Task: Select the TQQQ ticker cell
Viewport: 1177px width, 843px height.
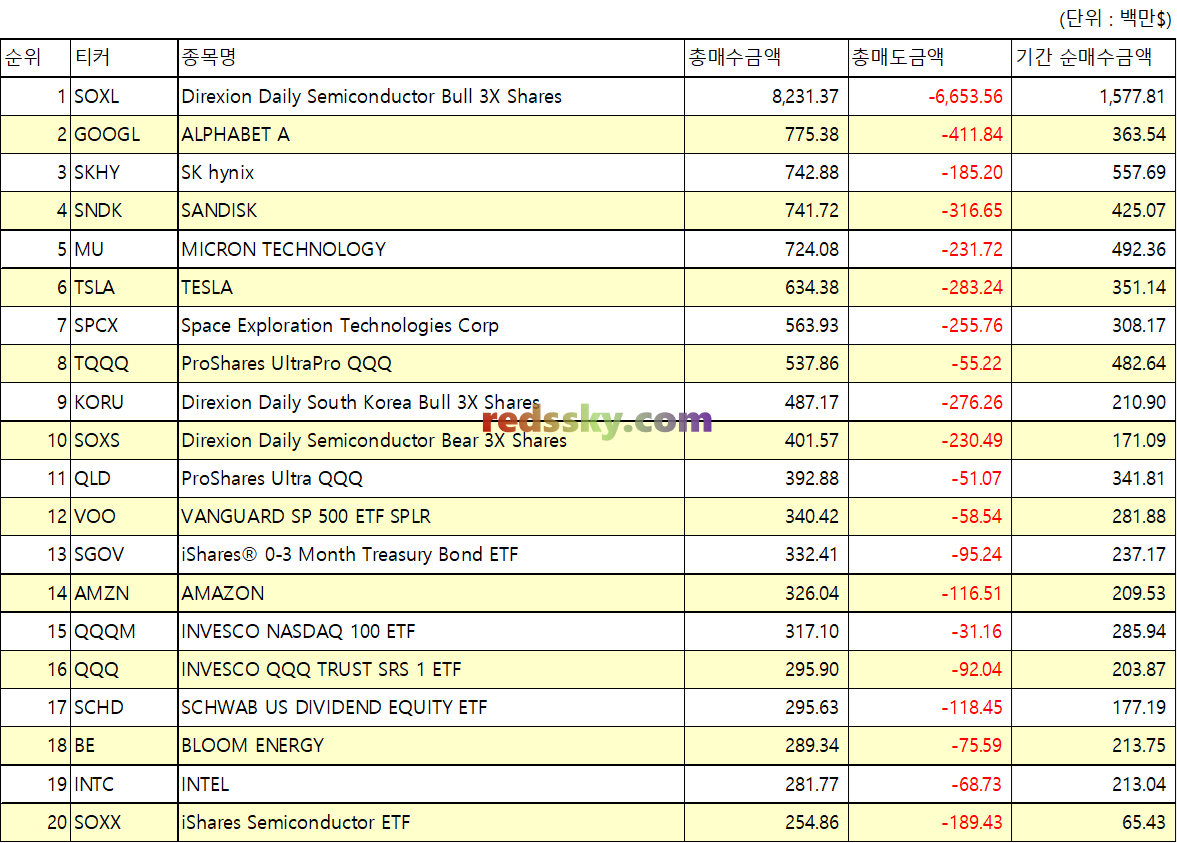Action: (124, 364)
